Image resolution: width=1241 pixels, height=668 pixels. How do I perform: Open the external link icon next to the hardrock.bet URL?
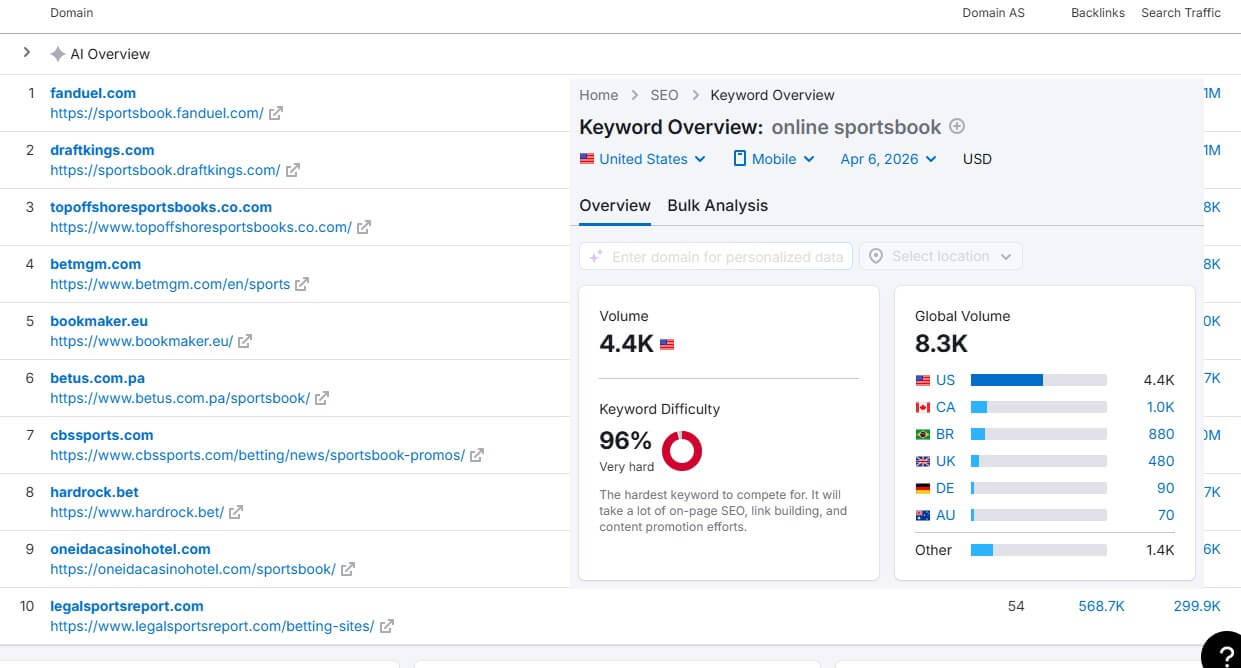click(x=236, y=513)
